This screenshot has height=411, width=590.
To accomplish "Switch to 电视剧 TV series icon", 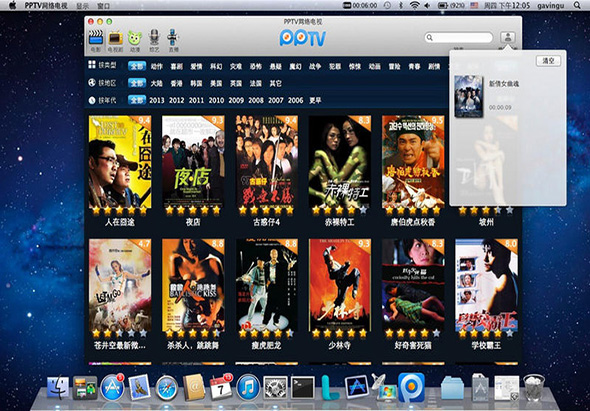I will [x=115, y=37].
